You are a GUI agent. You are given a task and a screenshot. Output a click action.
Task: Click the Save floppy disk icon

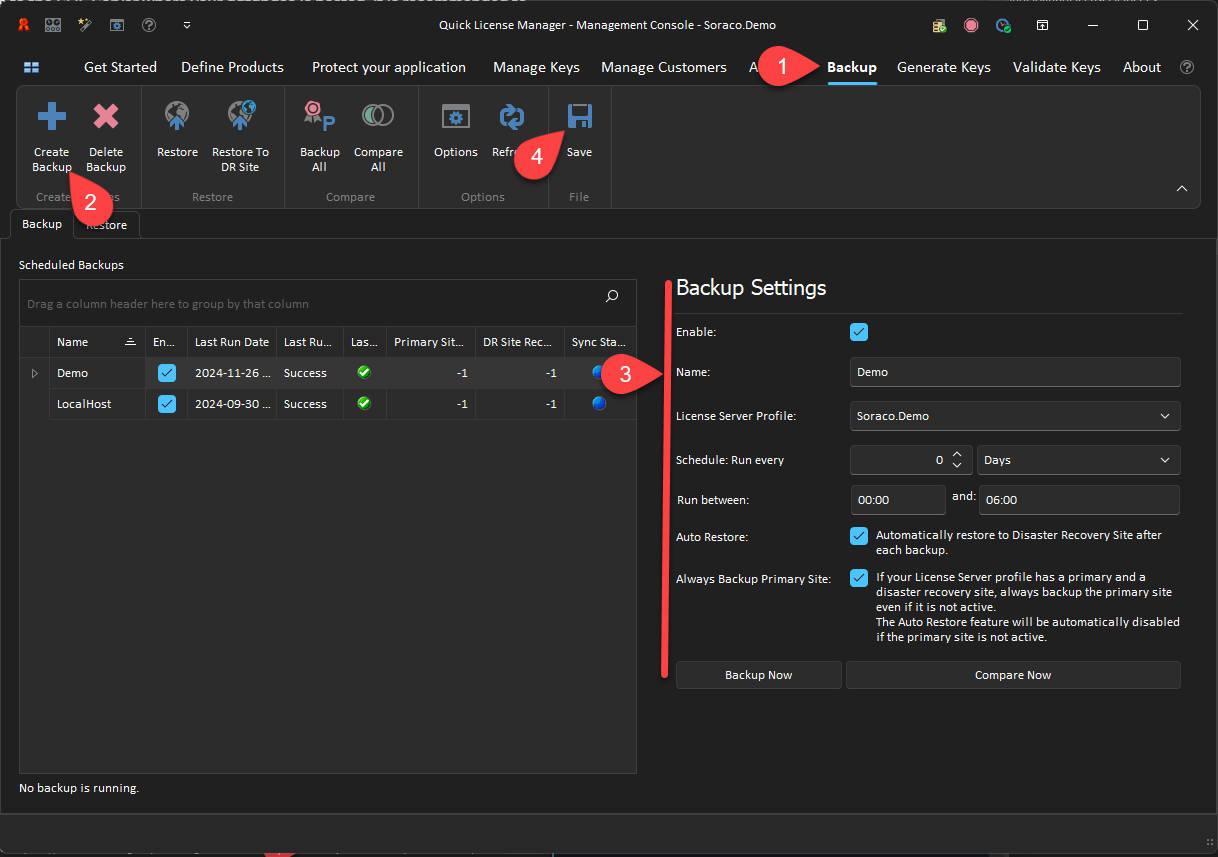click(x=579, y=118)
